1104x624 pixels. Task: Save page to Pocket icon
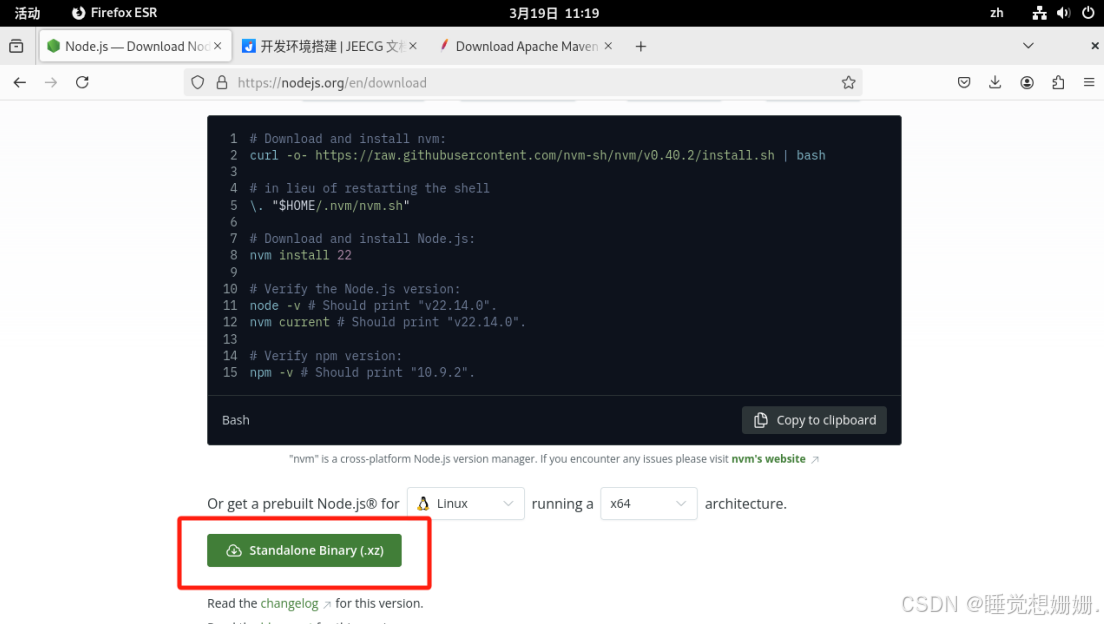962,82
